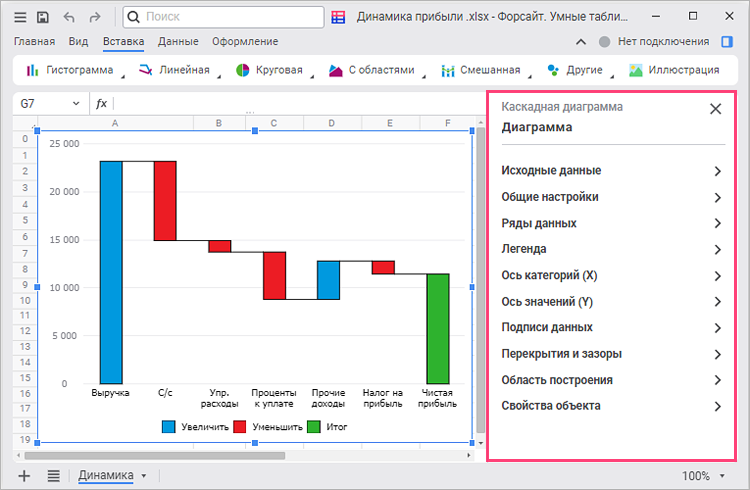Open the Иллюстрация insert tool
The image size is (750, 490).
click(674, 70)
